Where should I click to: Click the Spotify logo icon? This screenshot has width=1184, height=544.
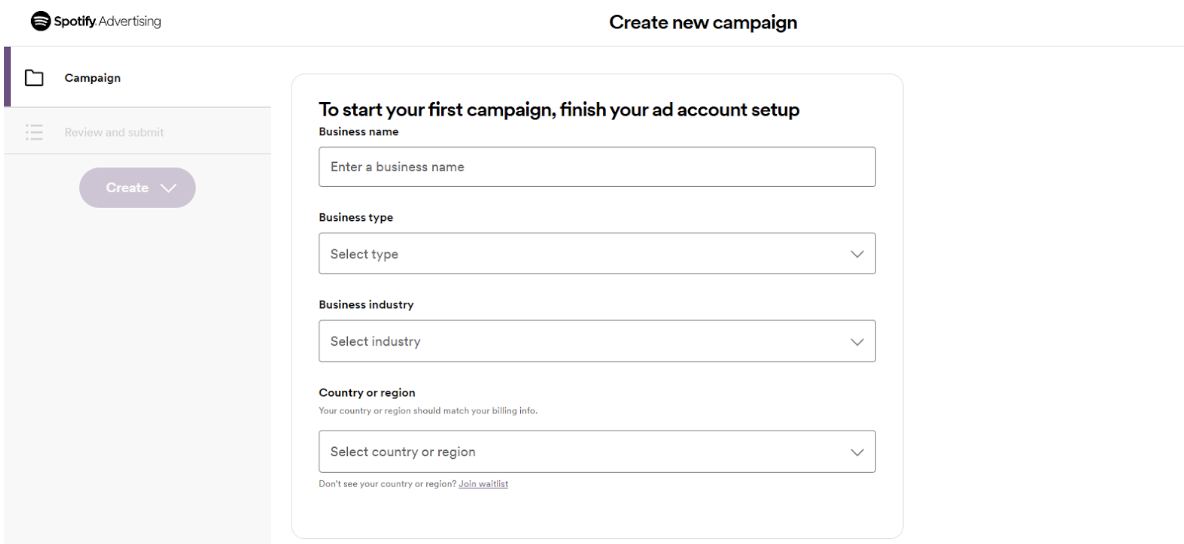41,21
